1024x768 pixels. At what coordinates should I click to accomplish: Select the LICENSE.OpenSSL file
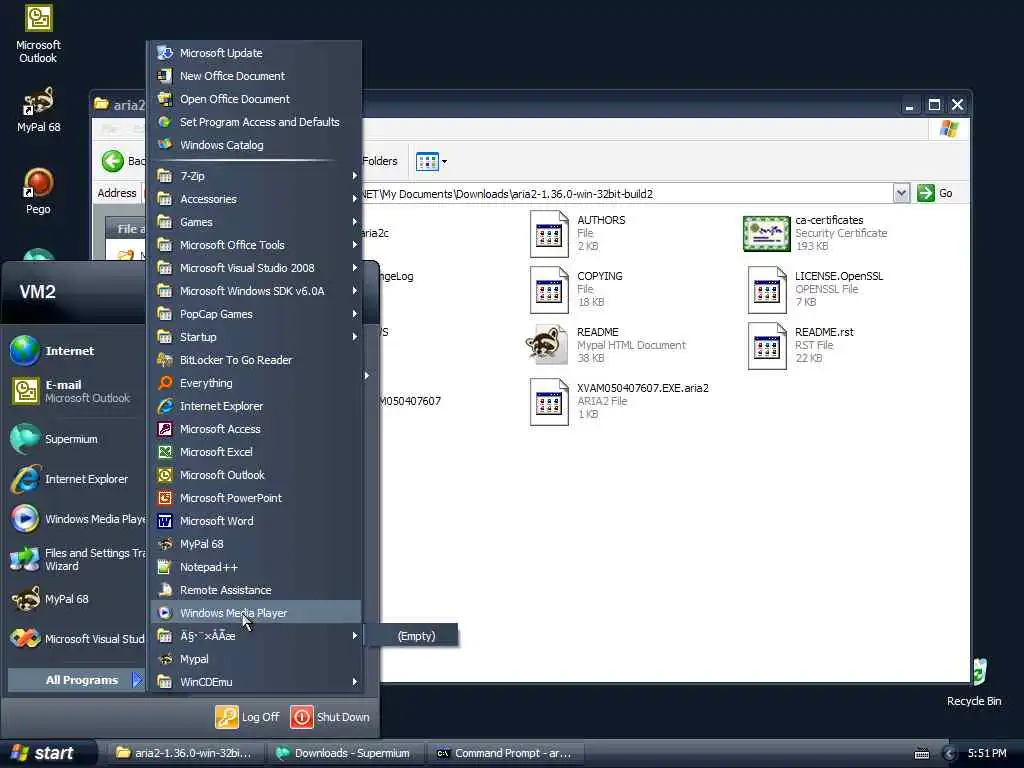pyautogui.click(x=816, y=289)
